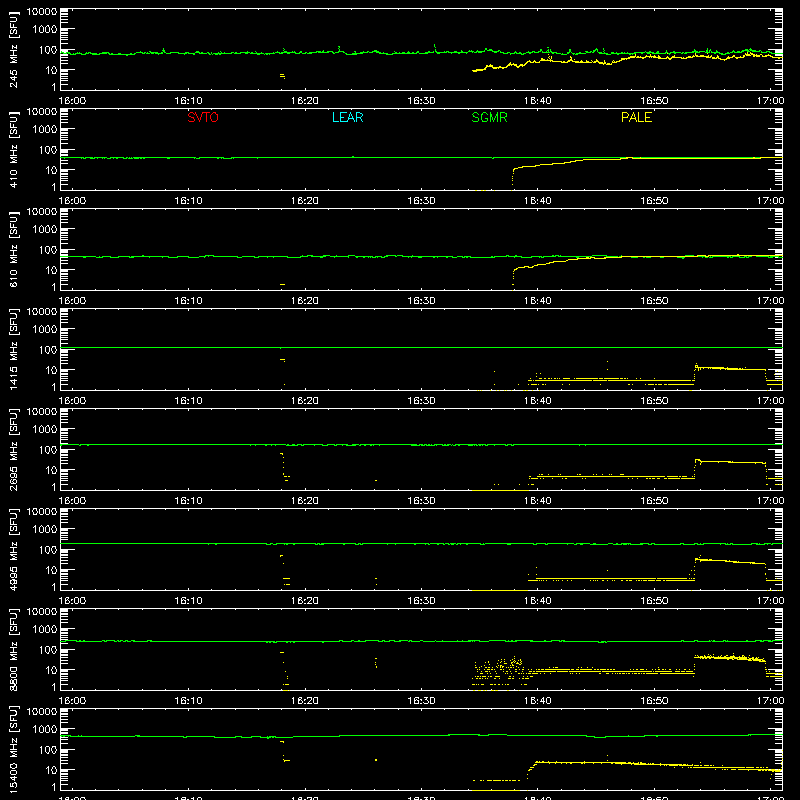Click the 16:00 tick label of 8800 MHz plot

click(72, 701)
